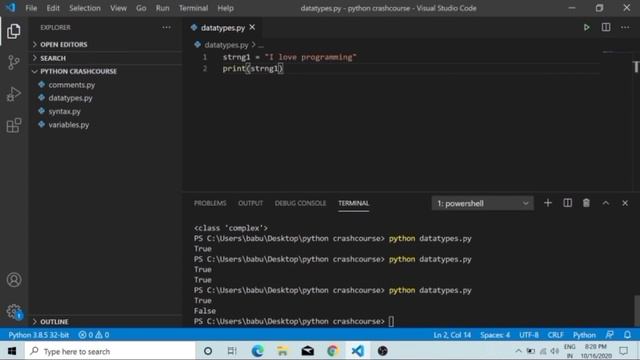
Task: Select Python 3.8.5 32-bit interpreter status
Action: (x=38, y=335)
